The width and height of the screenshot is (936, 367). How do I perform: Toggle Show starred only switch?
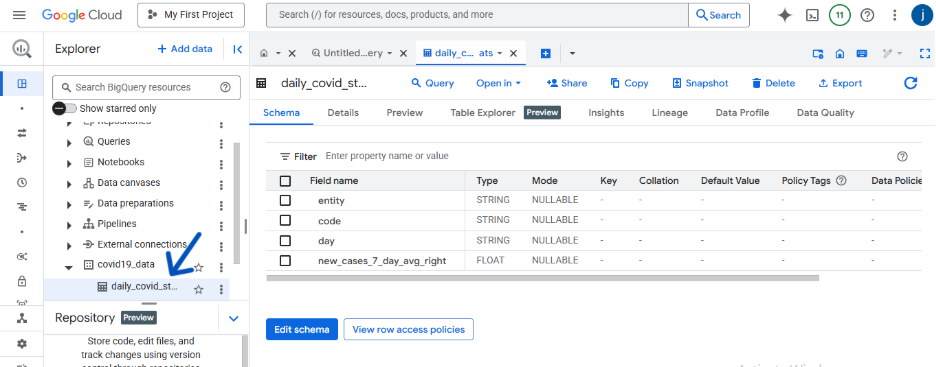coord(64,109)
